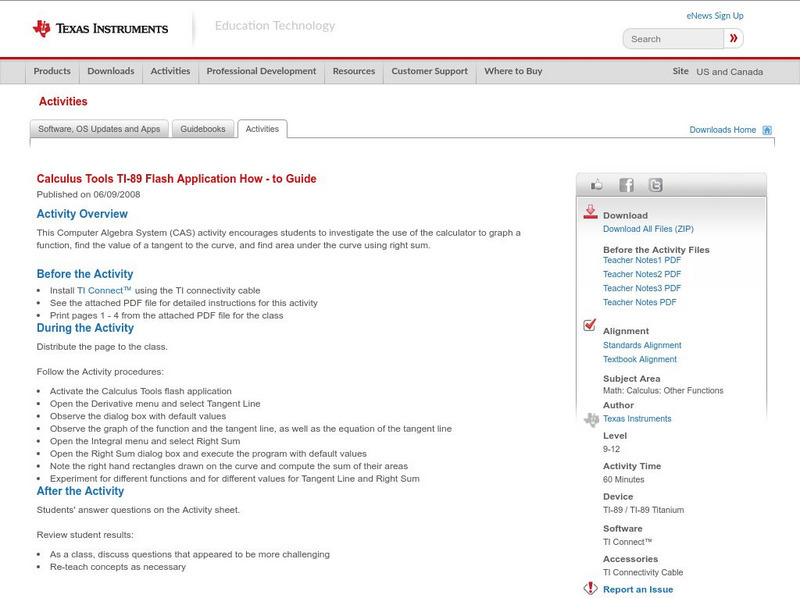Switch to the Guidebooks tab
The image size is (800, 598).
tap(203, 129)
